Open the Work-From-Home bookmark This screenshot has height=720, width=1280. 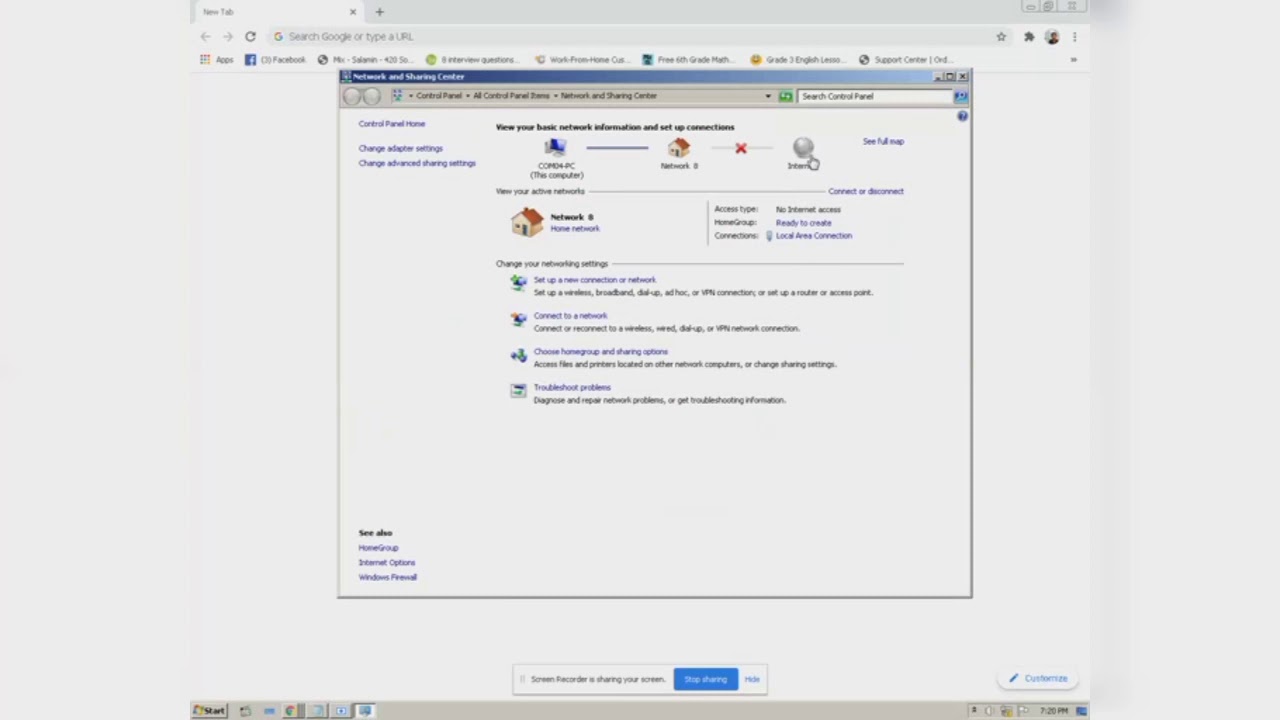582,59
